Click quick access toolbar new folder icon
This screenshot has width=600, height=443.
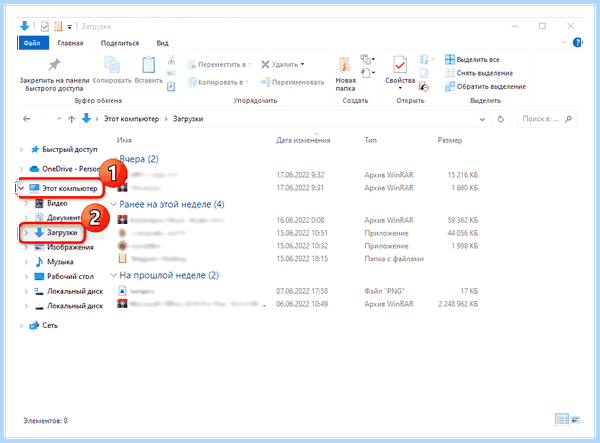click(x=58, y=26)
